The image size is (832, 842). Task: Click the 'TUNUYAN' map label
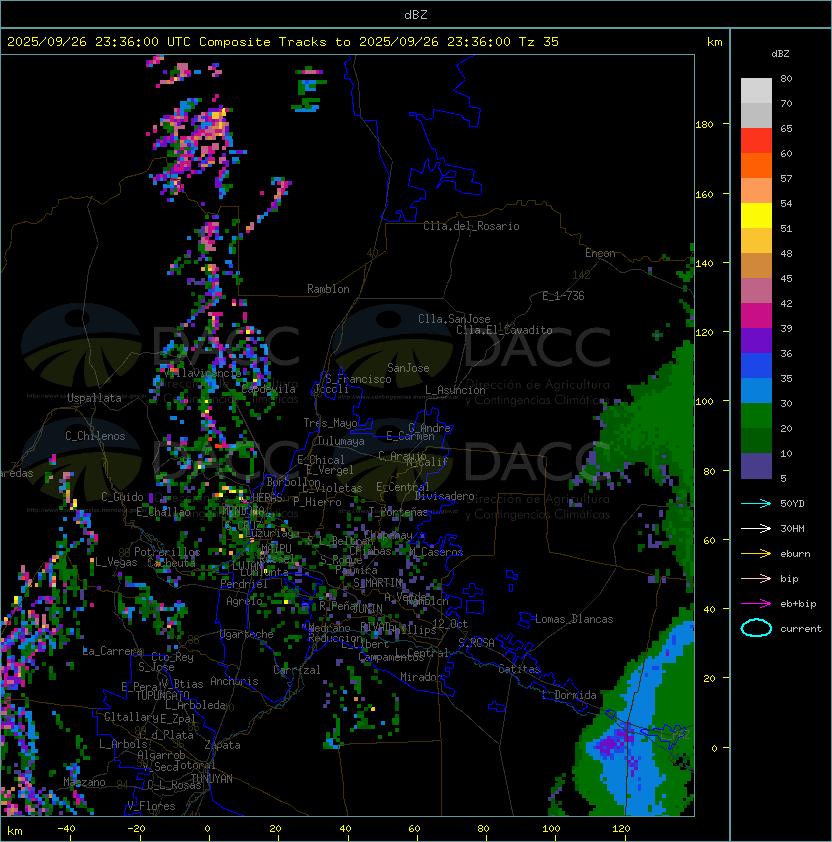click(212, 779)
